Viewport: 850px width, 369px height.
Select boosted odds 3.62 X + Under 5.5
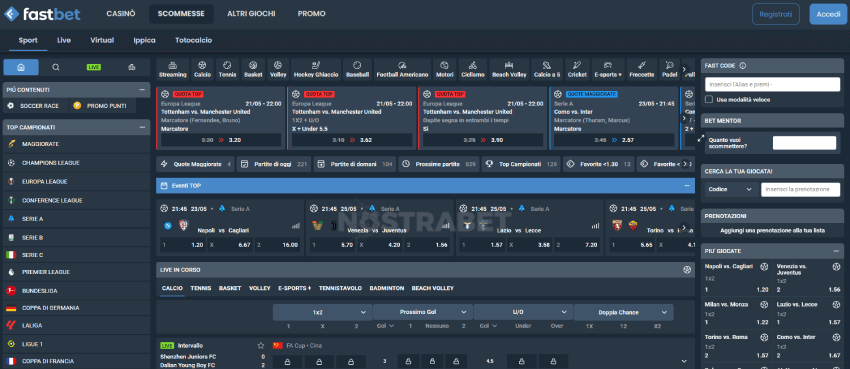pos(352,140)
